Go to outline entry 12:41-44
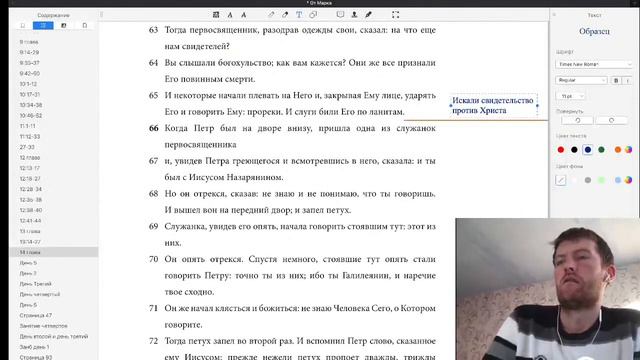This screenshot has width=640, height=360. click(30, 220)
